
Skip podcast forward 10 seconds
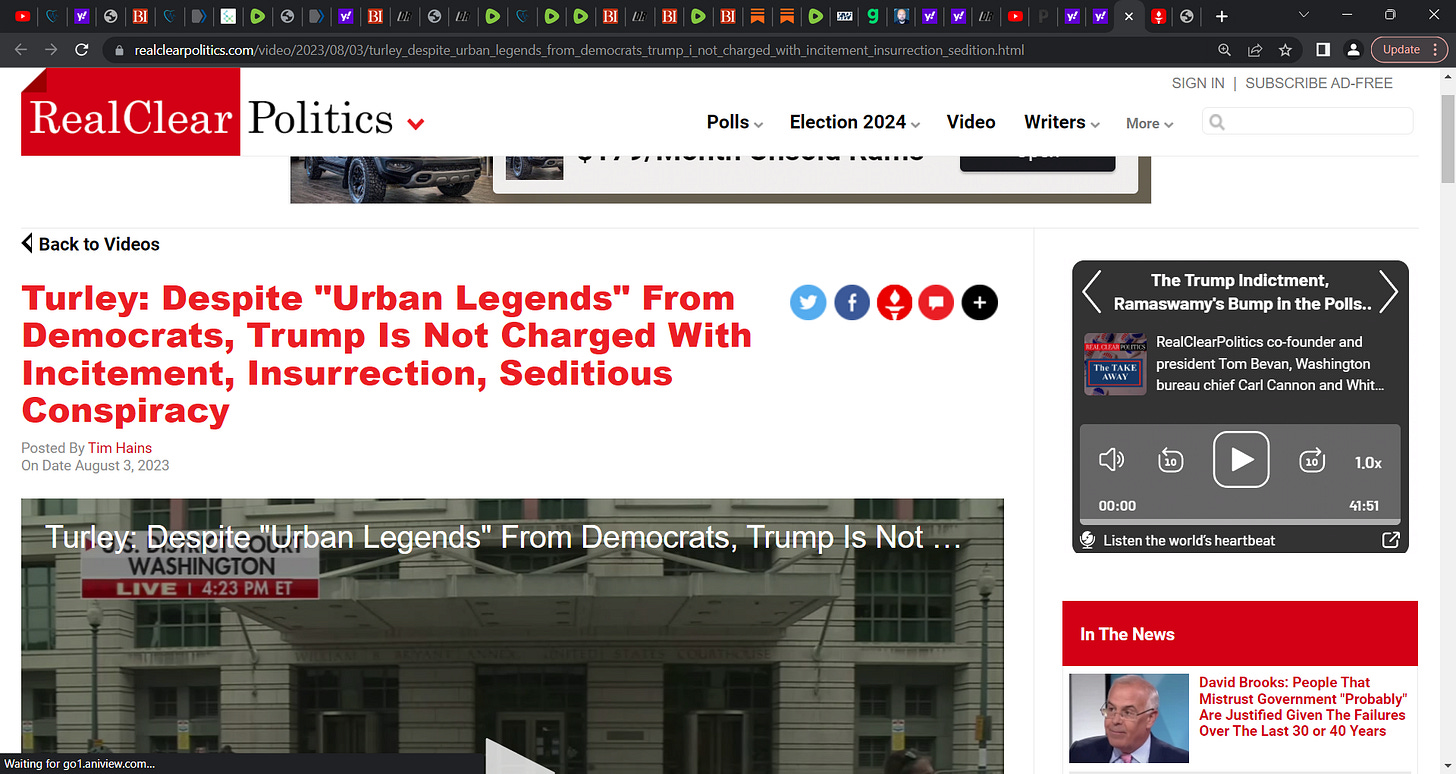[x=1311, y=460]
